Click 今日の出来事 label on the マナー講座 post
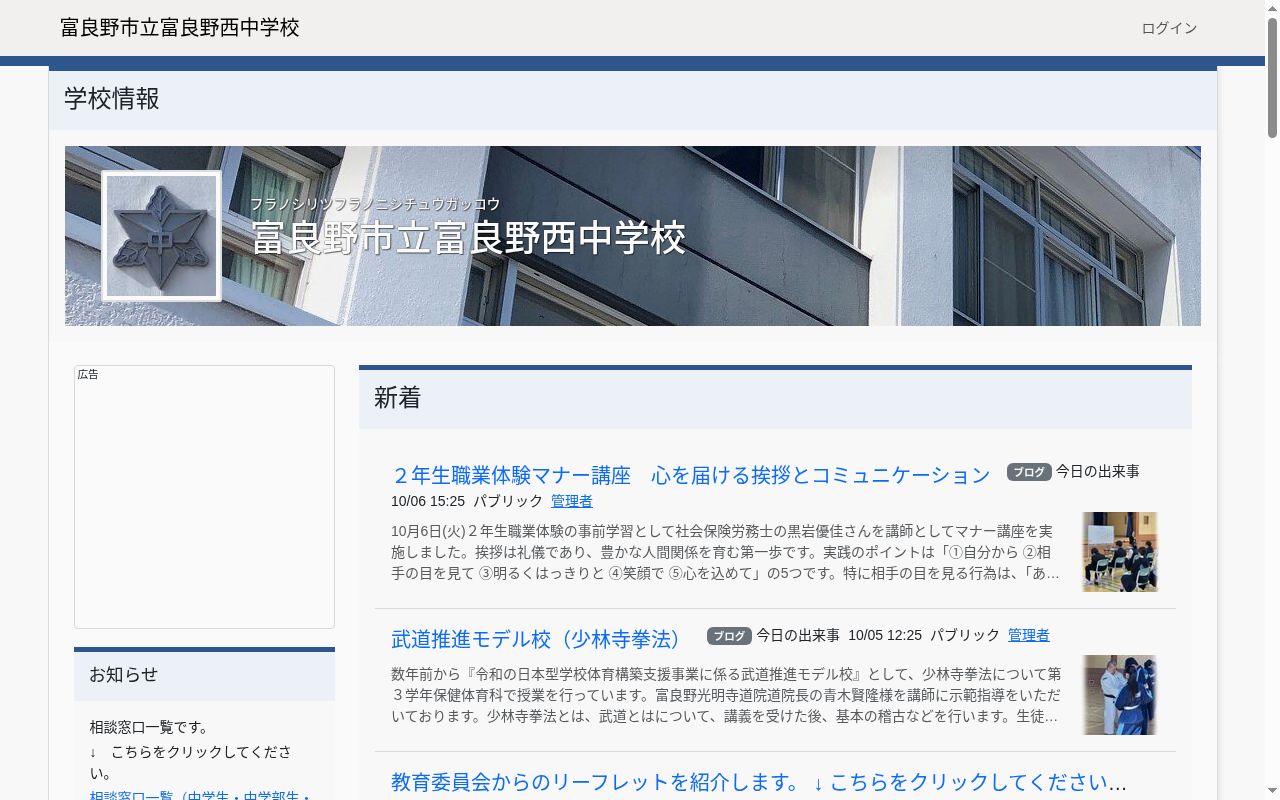1280x800 pixels. click(1098, 471)
